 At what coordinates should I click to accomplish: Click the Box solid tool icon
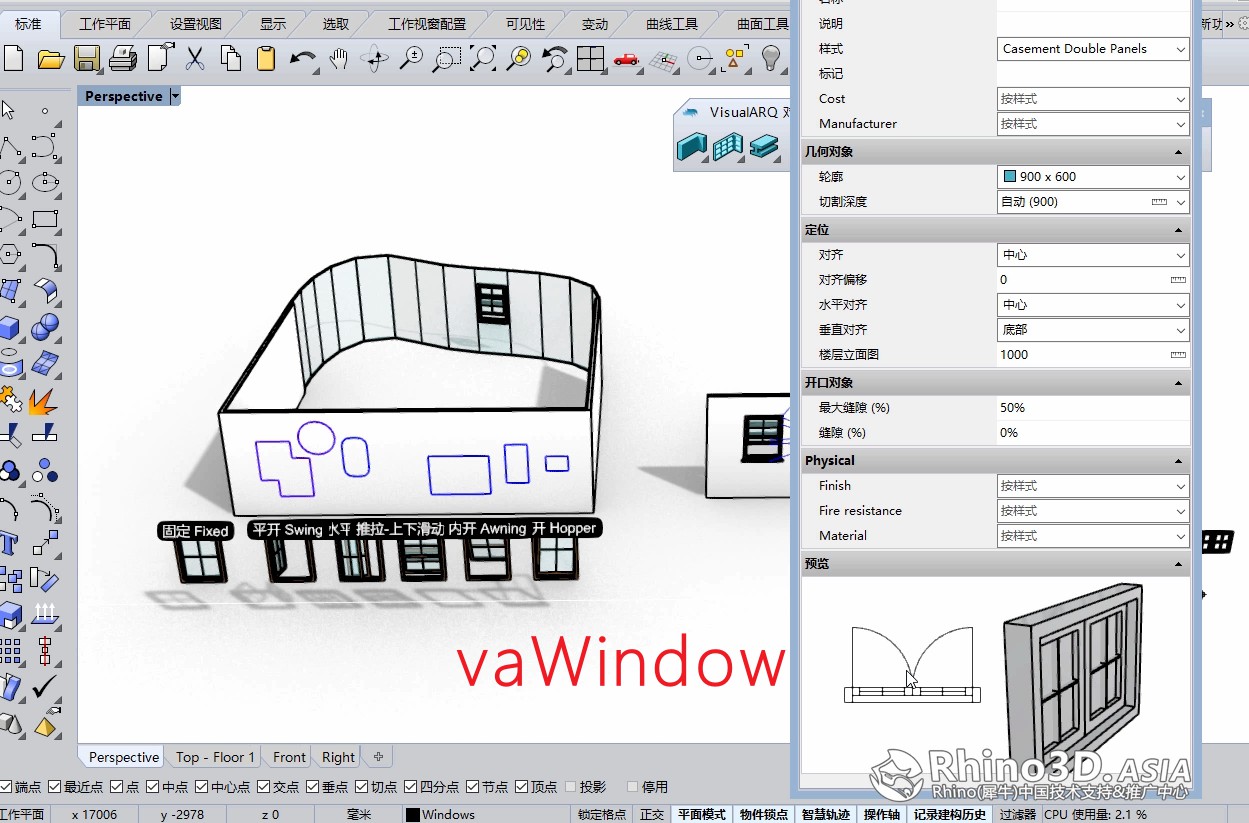pos(10,327)
